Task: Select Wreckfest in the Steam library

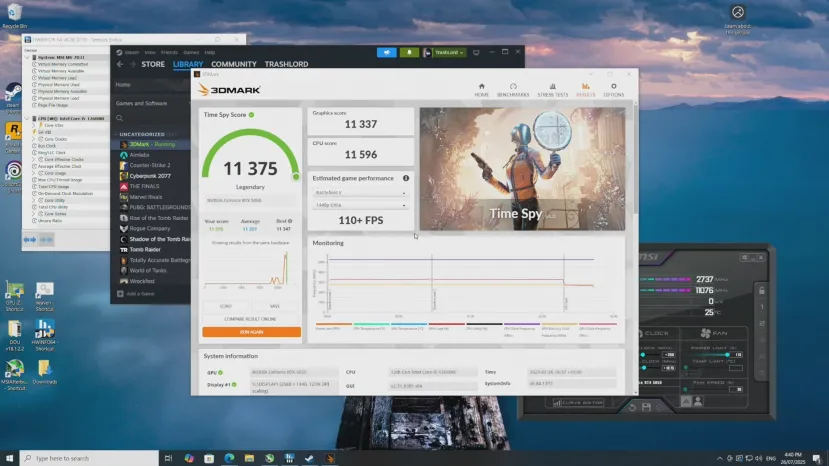Action: [x=142, y=281]
